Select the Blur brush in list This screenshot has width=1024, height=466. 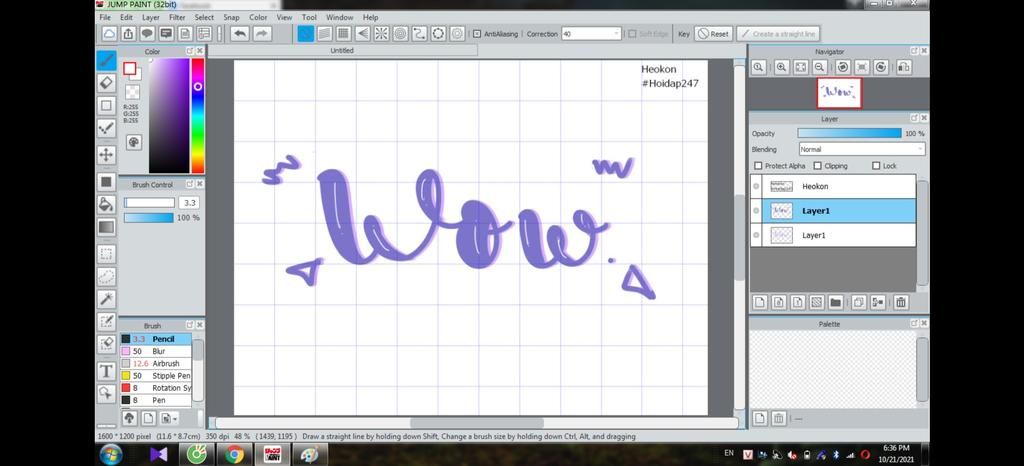[x=155, y=351]
